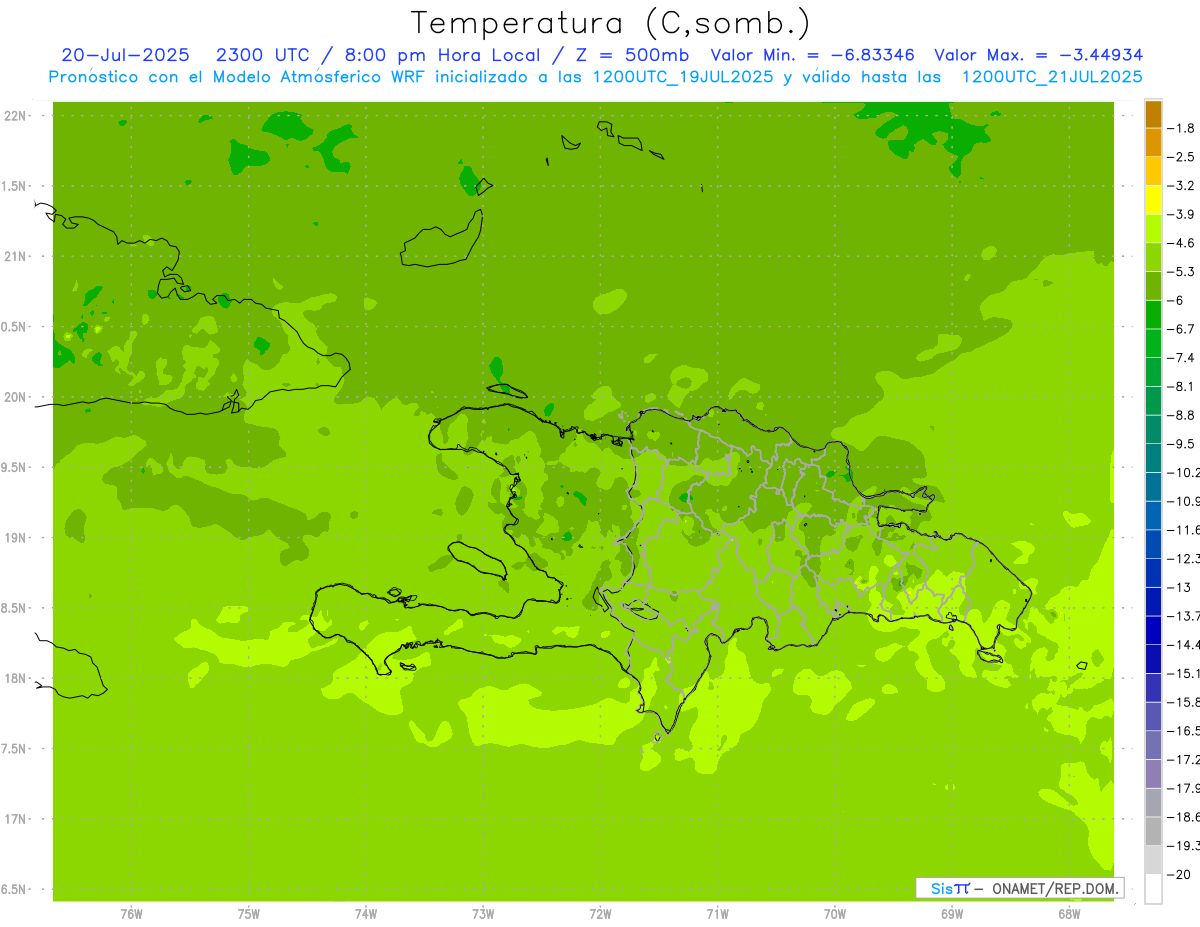Click the "68W" longitude label

click(1069, 914)
